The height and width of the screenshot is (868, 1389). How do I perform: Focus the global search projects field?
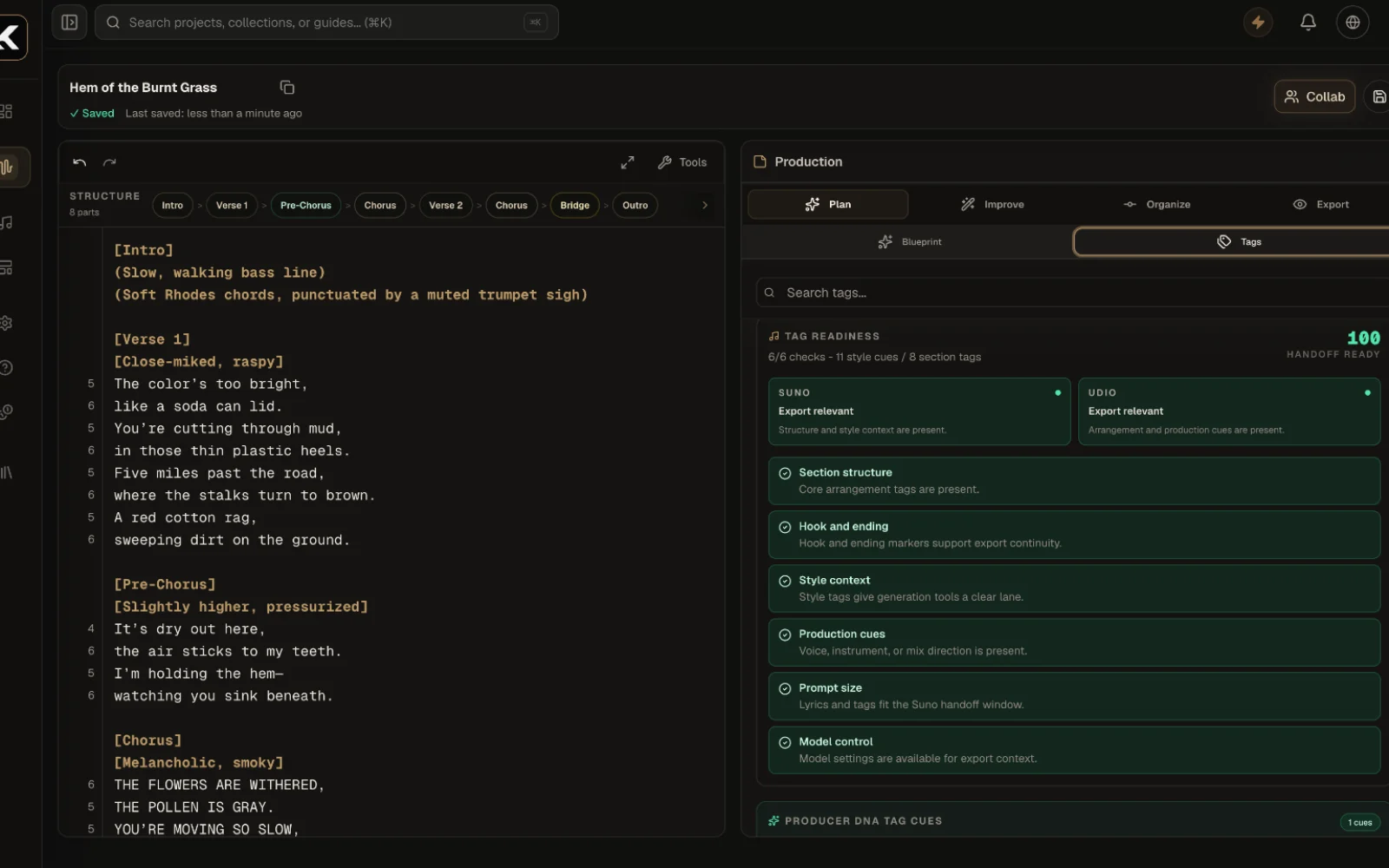tap(326, 23)
